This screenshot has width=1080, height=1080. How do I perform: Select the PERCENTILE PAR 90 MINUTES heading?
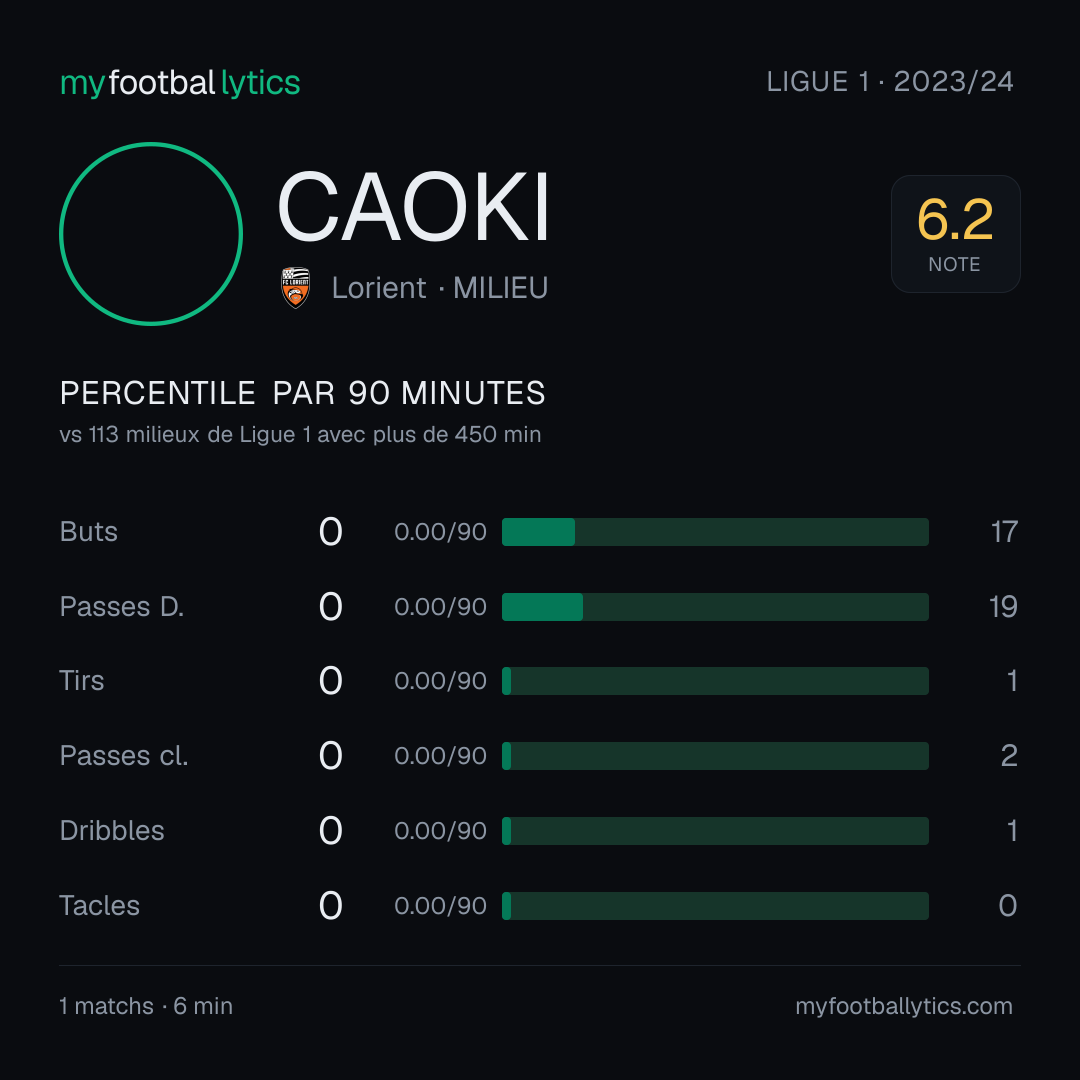(x=302, y=393)
